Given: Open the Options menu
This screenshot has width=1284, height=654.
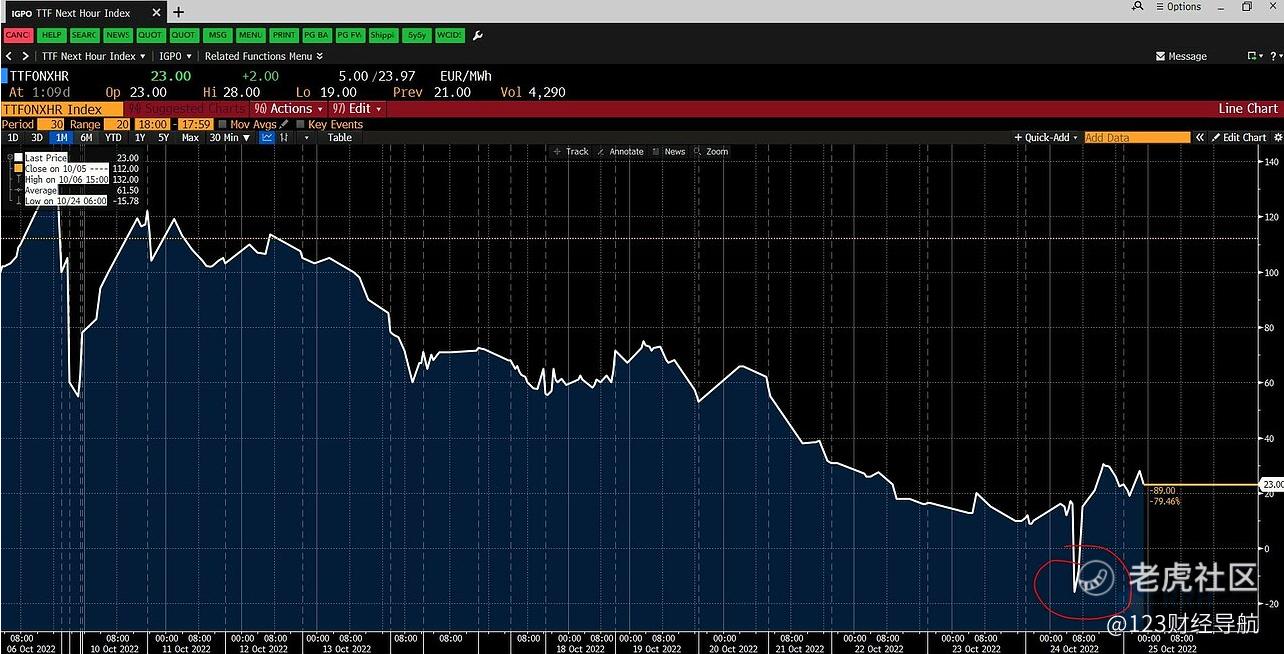Looking at the screenshot, I should [1178, 7].
